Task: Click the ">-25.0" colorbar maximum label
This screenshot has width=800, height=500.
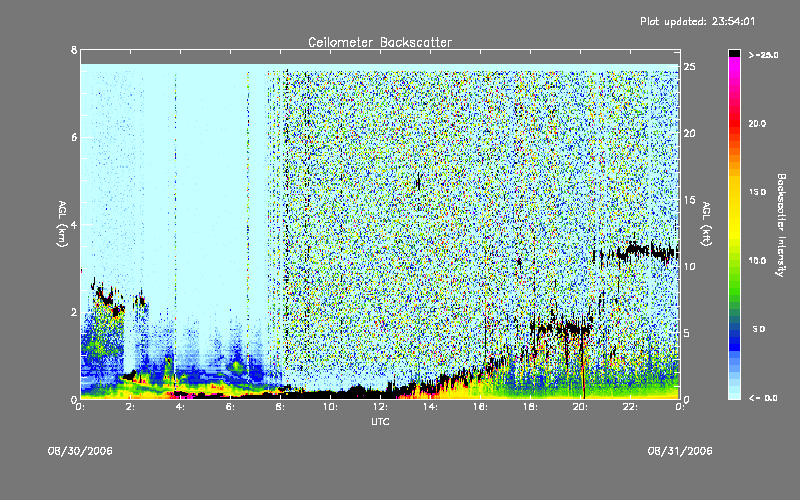Action: point(763,55)
